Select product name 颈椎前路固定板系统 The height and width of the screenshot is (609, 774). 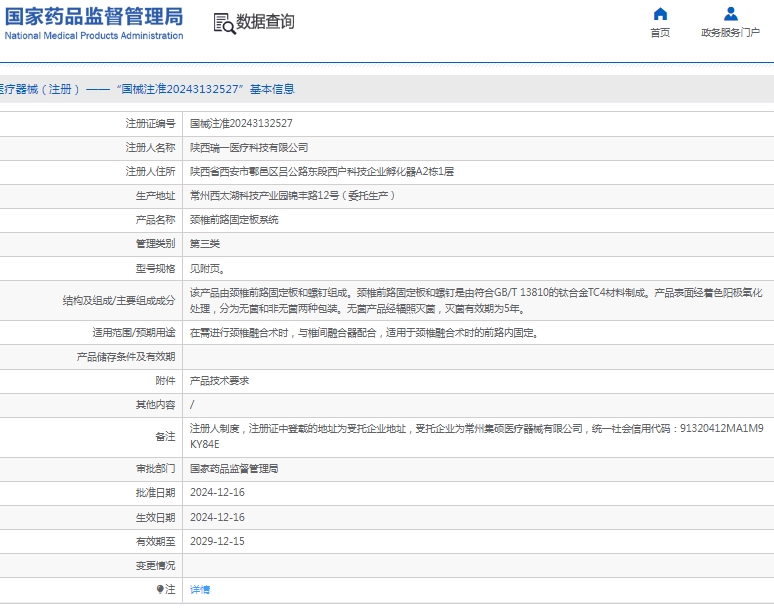234,220
